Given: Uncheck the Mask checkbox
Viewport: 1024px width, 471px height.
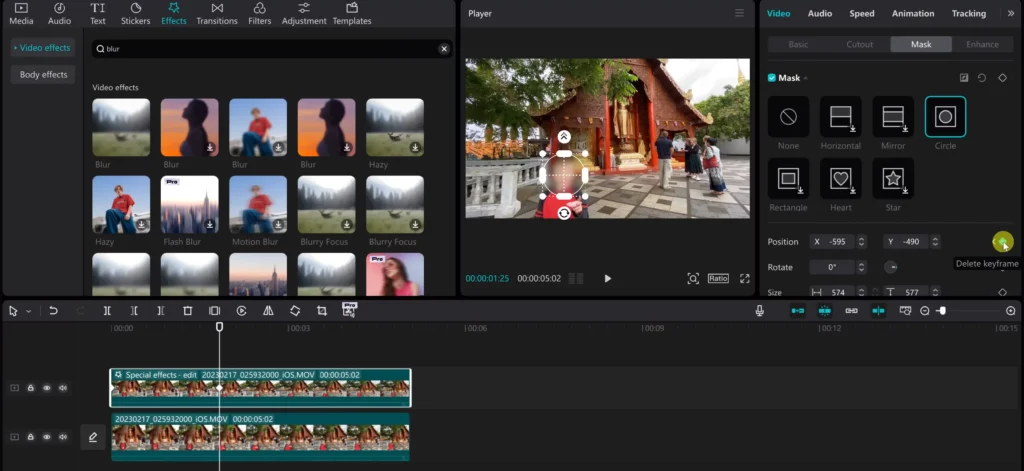Looking at the screenshot, I should click(772, 78).
